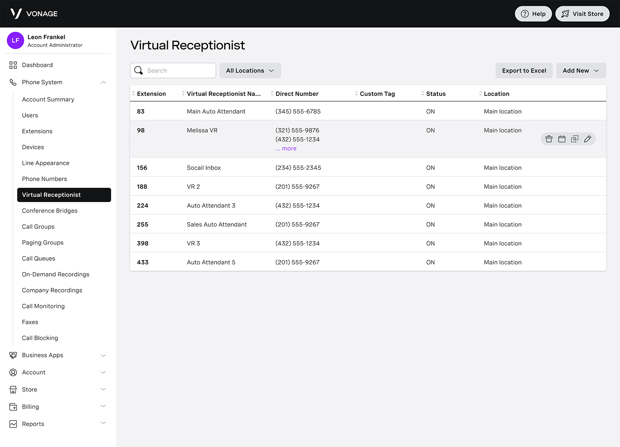
Task: Click the Vonage logo
Action: (33, 14)
